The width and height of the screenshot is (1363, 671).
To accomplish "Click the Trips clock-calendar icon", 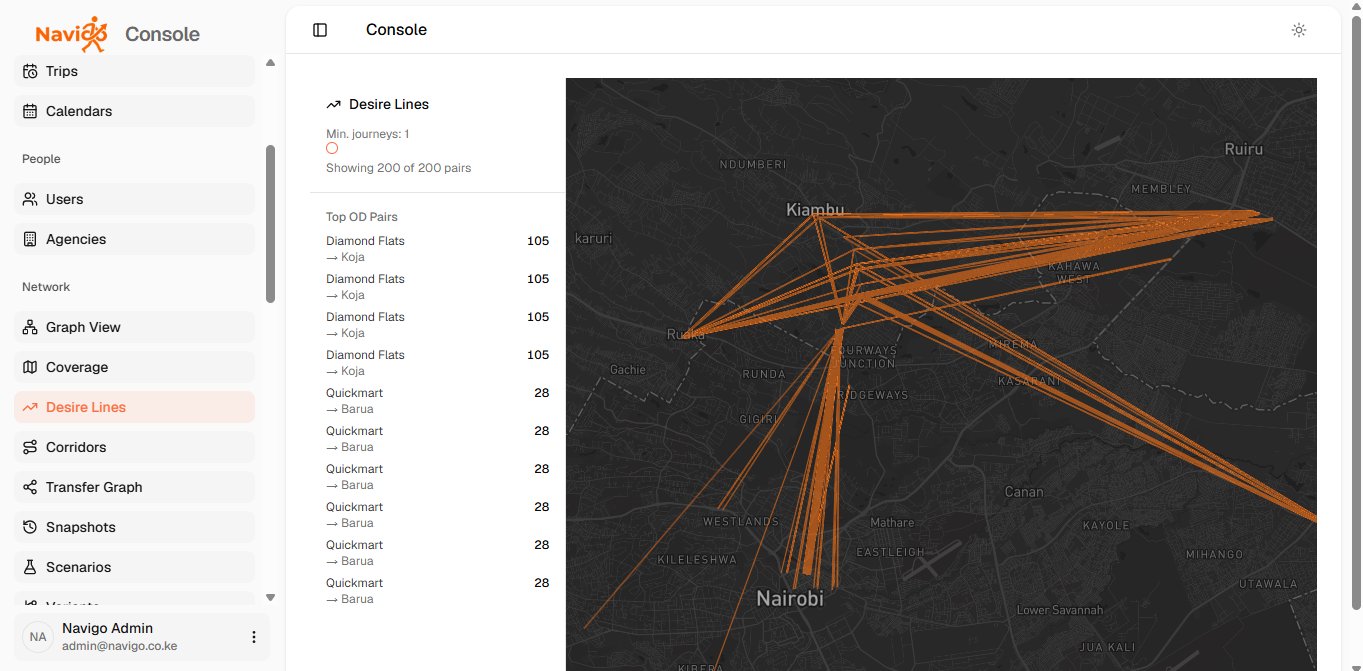I will pyautogui.click(x=30, y=71).
